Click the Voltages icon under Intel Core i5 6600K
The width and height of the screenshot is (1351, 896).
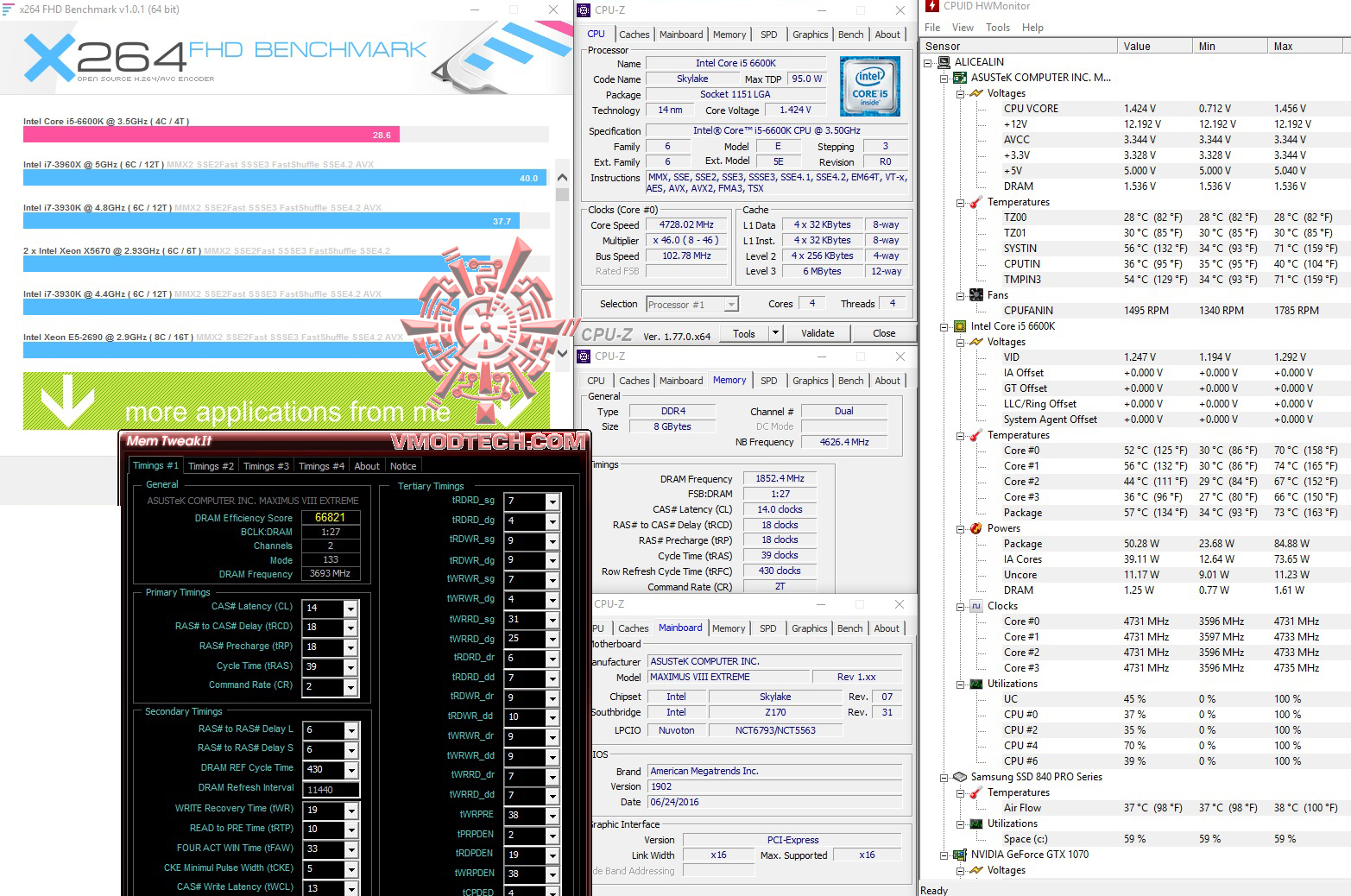[976, 342]
